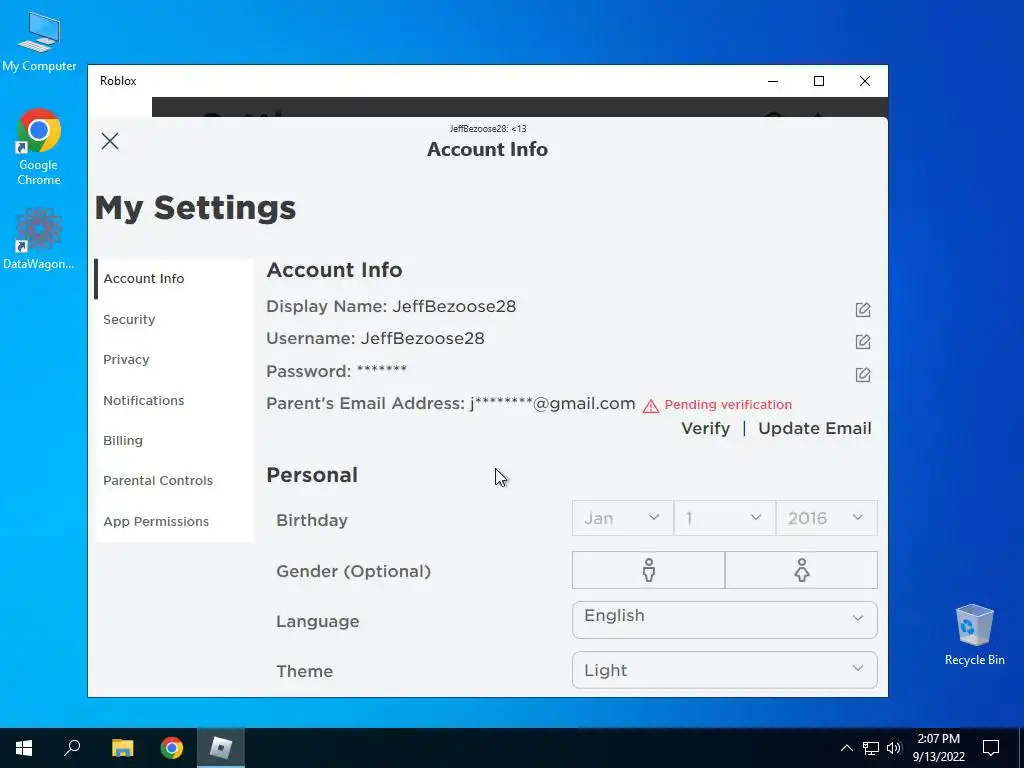The height and width of the screenshot is (768, 1024).
Task: Click the Personal section heading
Action: [312, 475]
